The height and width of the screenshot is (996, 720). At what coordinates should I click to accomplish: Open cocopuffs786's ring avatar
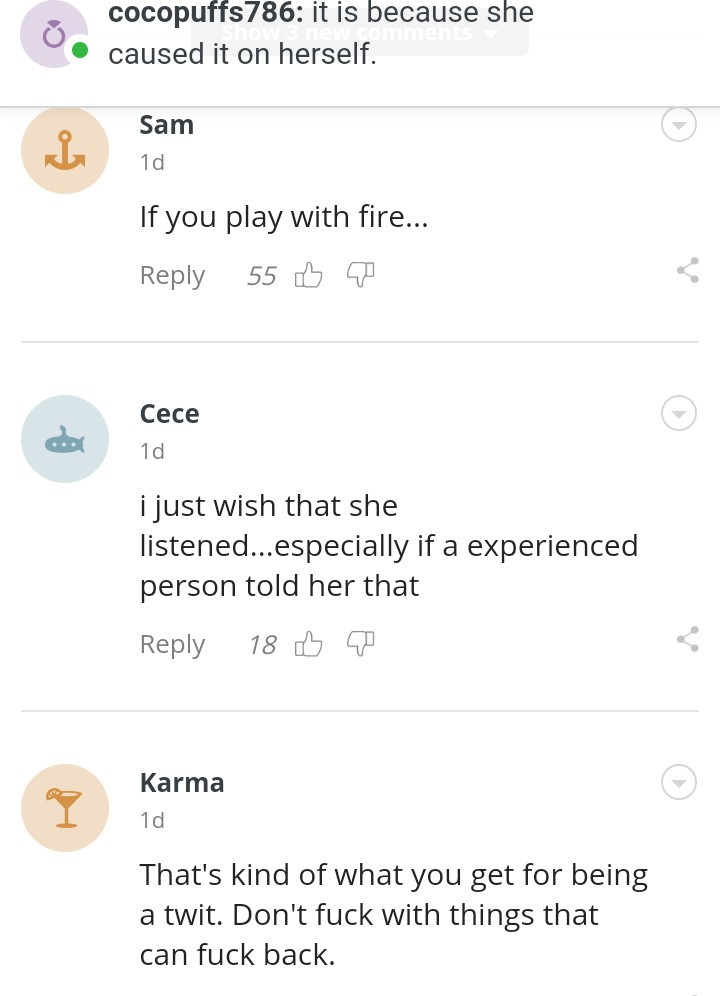click(x=54, y=36)
